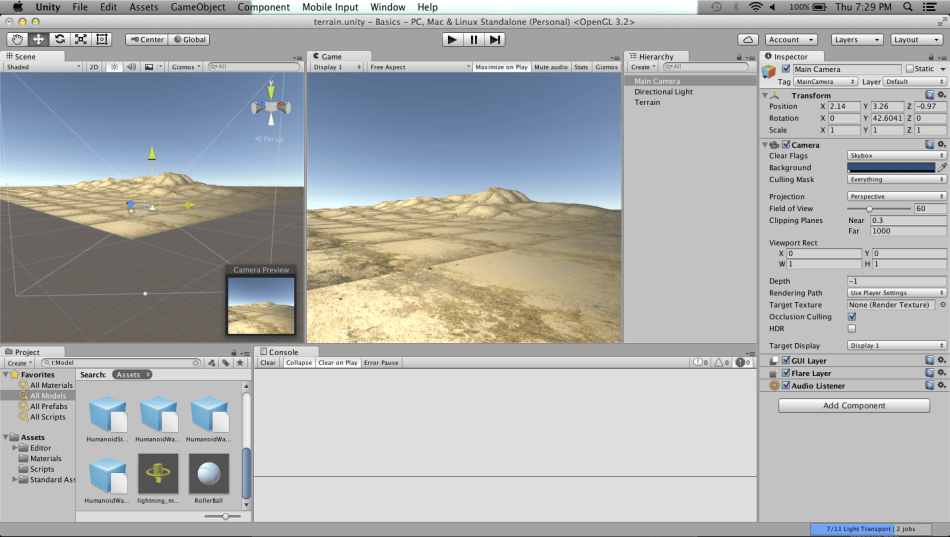Click the Play button
950x537 pixels.
451,39
